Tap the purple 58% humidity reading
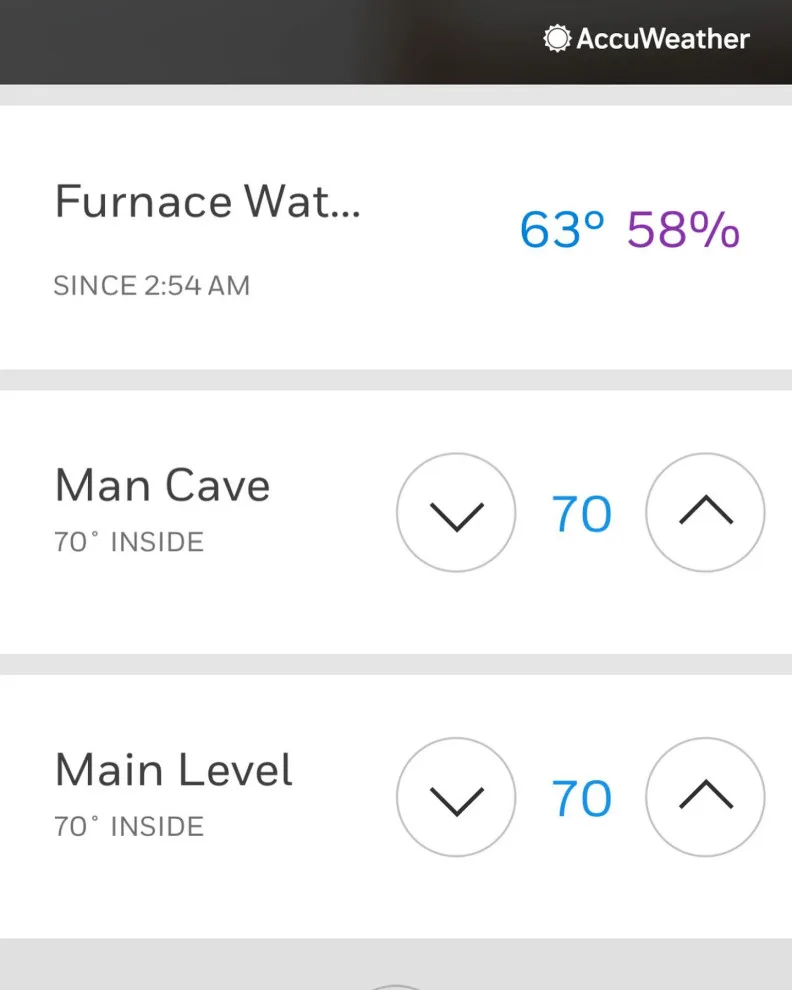 click(x=683, y=229)
